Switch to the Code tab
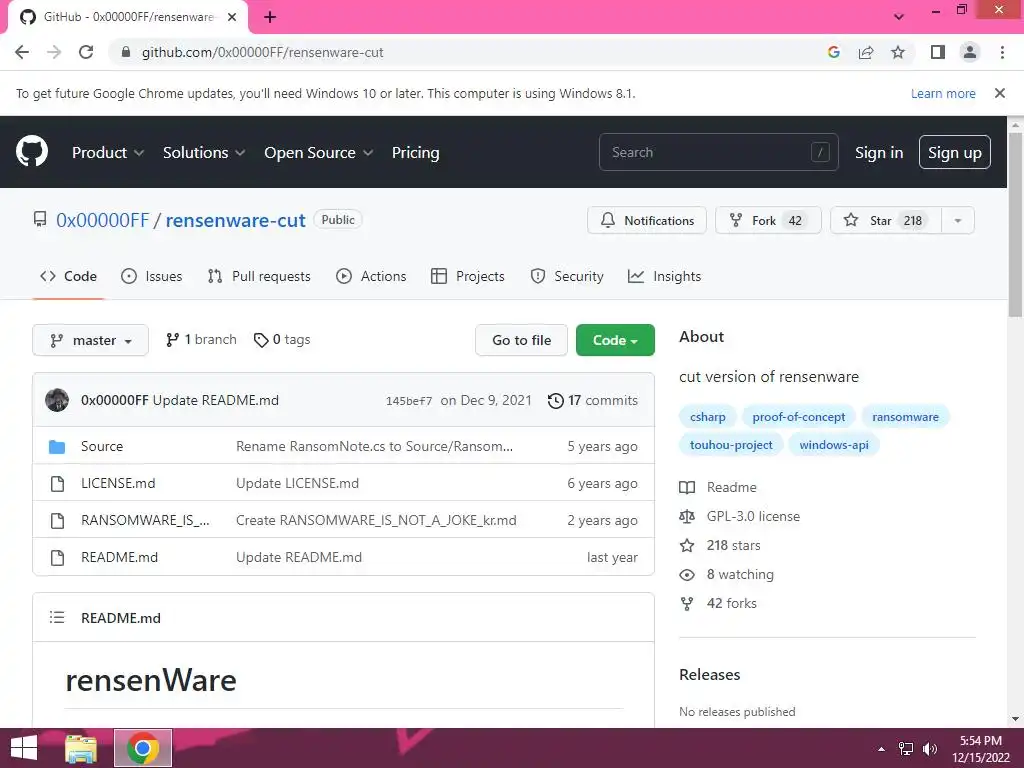 click(x=69, y=276)
